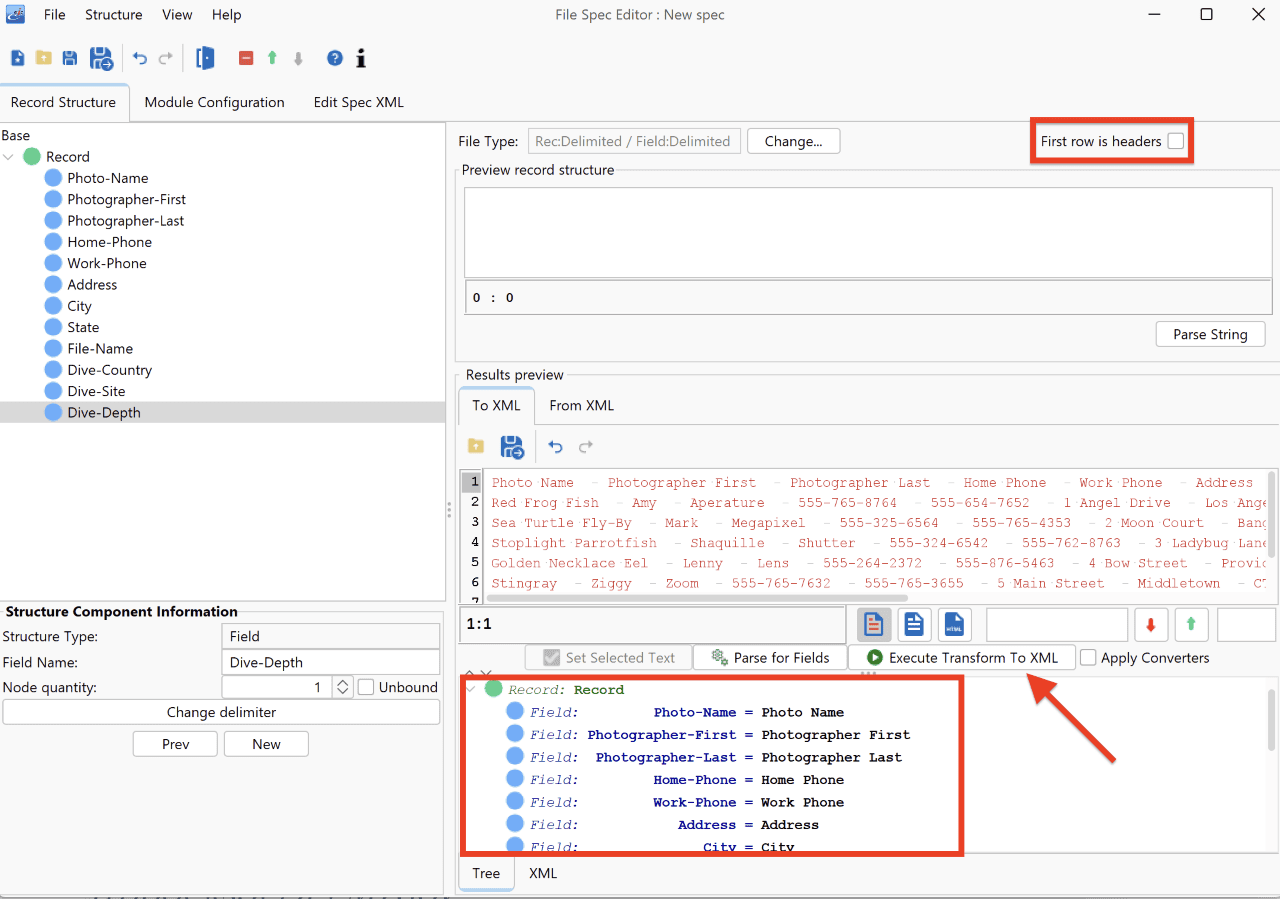This screenshot has height=899, width=1280.
Task: Click the black info icon
Action: 361,58
